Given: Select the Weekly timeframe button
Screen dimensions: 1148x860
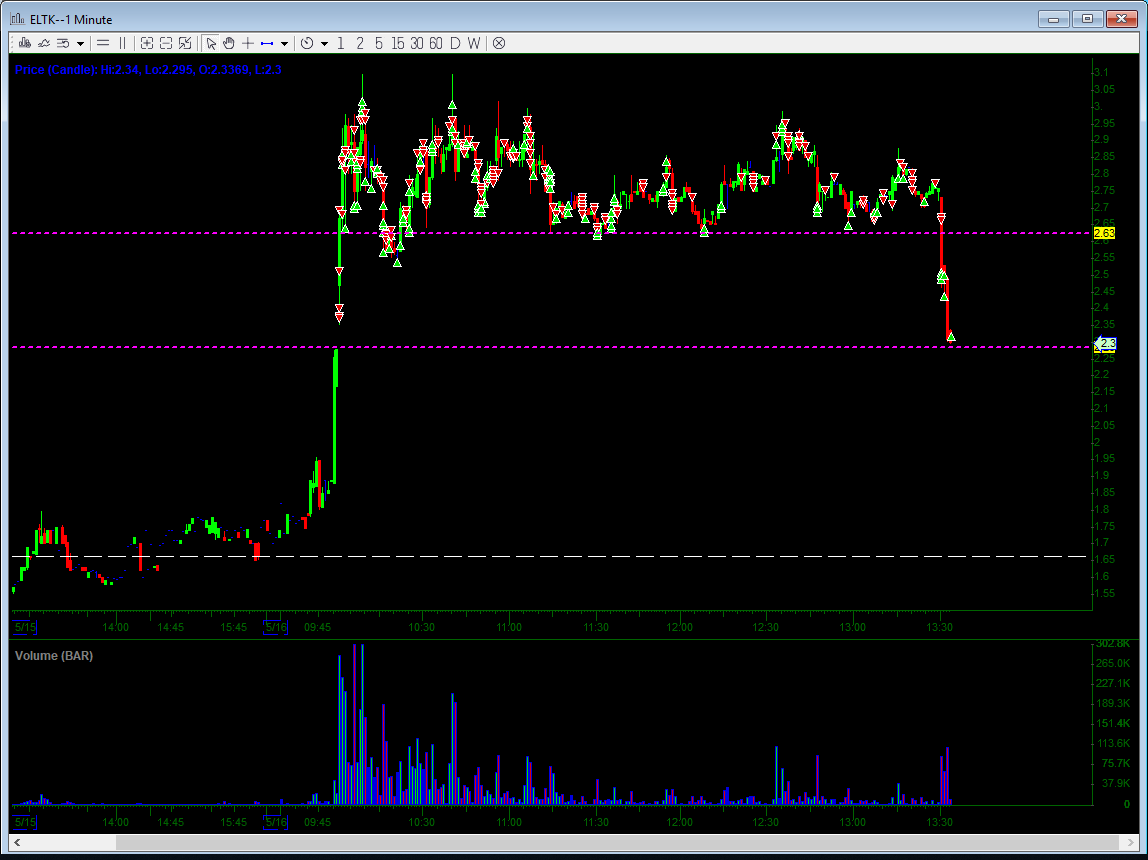Looking at the screenshot, I should tap(472, 43).
